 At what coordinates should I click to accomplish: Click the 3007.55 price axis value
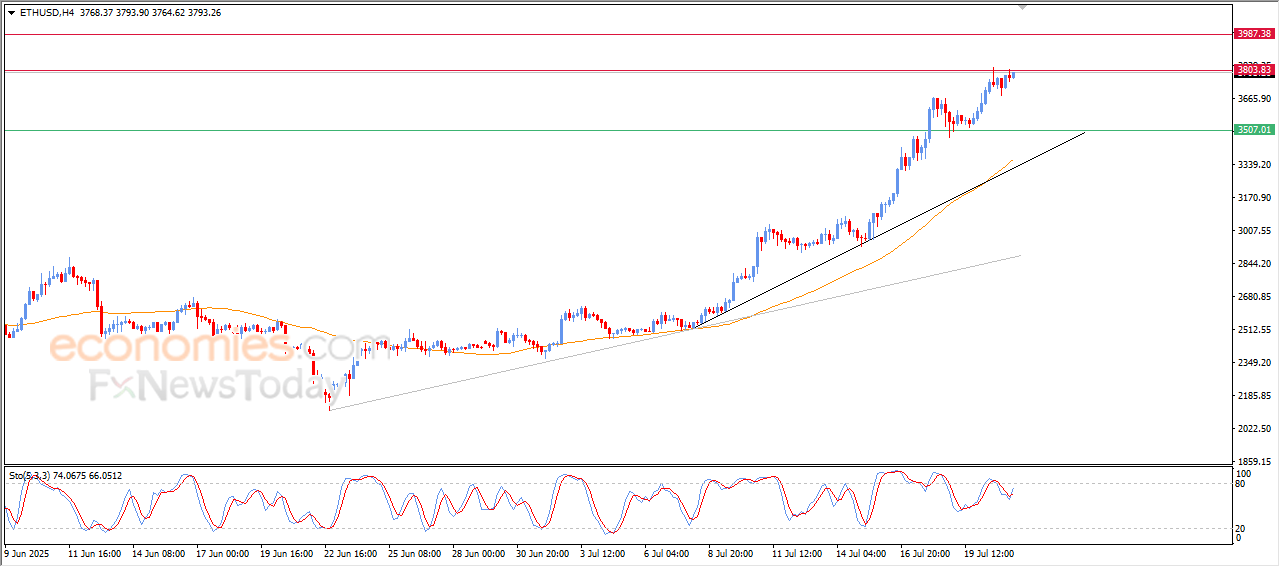[1254, 231]
